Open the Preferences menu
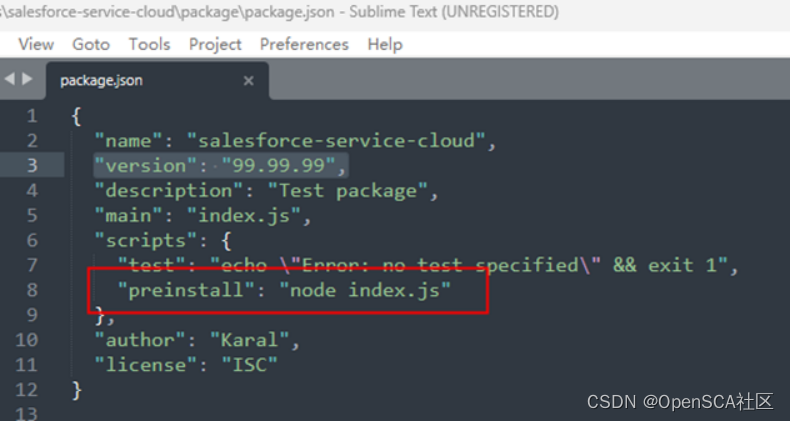790x422 pixels. coord(304,44)
